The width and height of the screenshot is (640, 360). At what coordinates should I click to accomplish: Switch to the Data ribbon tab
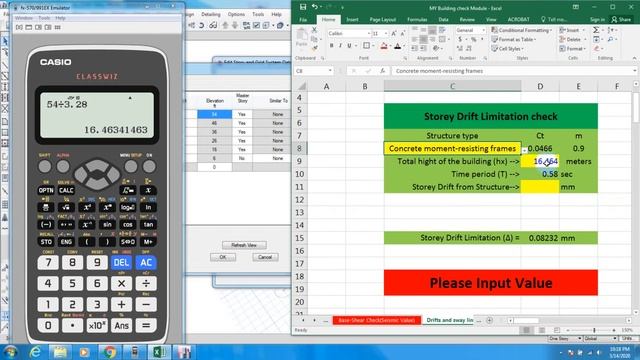(443, 19)
